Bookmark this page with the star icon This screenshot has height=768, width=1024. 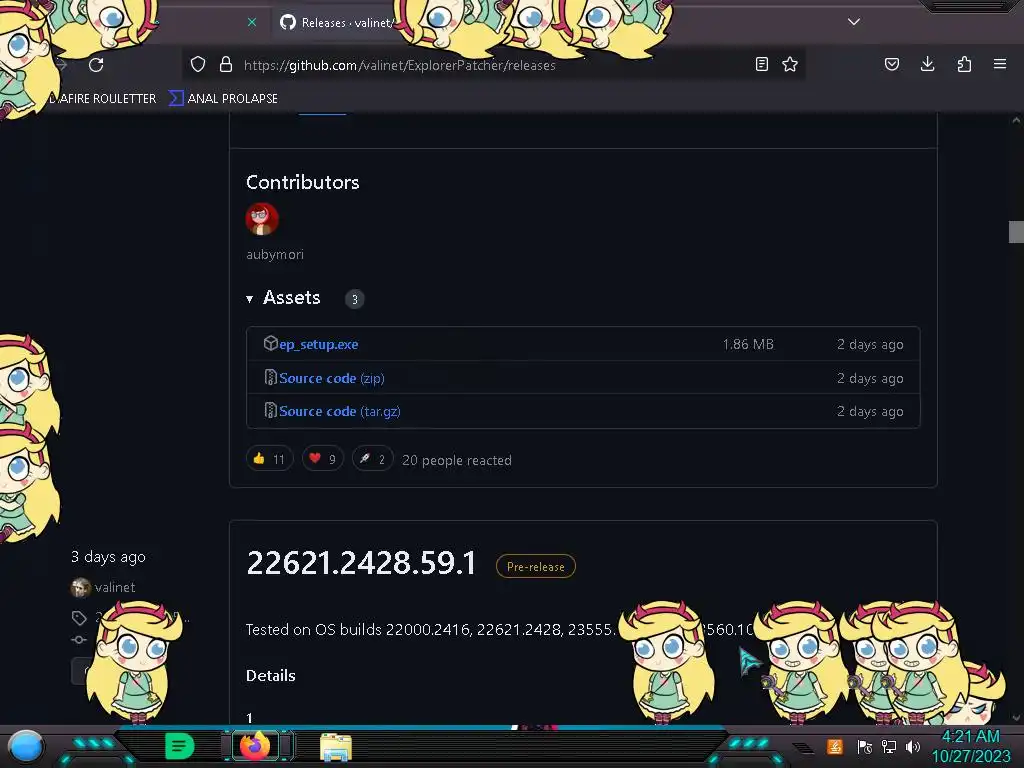[x=790, y=64]
